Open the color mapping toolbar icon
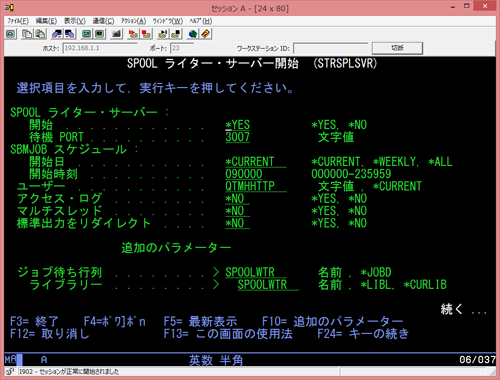This screenshot has width=500, height=380. point(99,34)
